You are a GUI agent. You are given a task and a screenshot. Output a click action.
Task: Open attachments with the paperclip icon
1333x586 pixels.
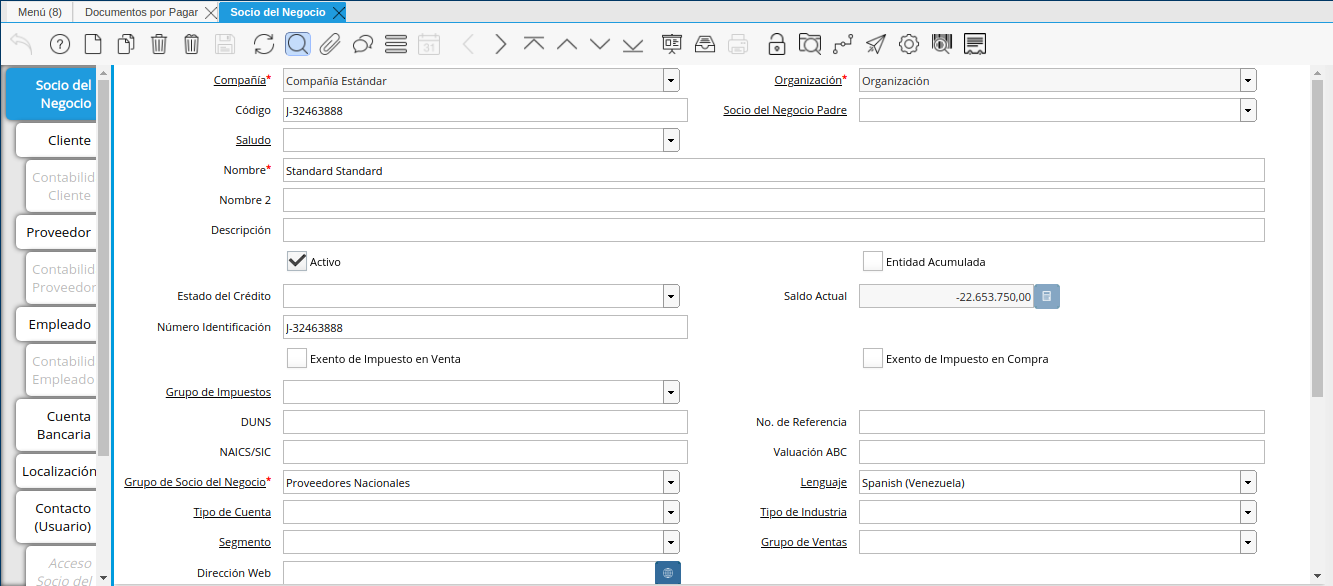[330, 44]
